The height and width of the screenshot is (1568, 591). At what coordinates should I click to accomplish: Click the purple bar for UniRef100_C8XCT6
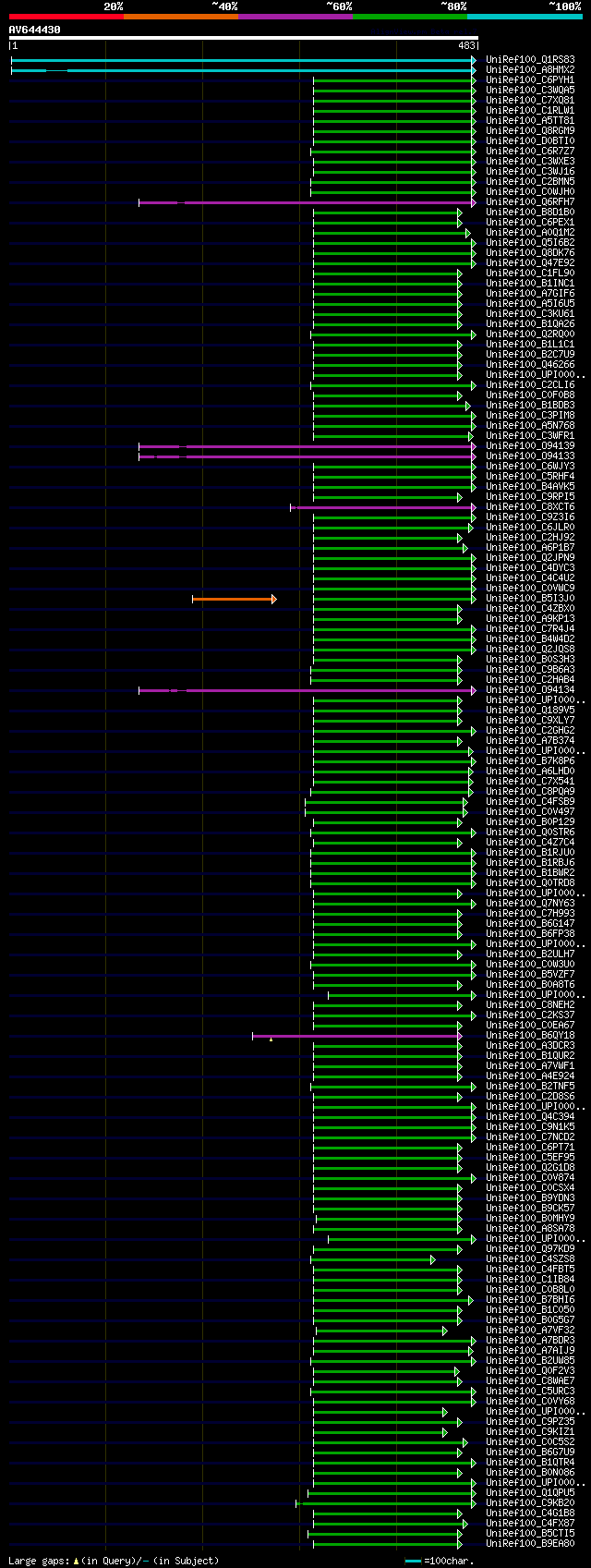(x=383, y=507)
